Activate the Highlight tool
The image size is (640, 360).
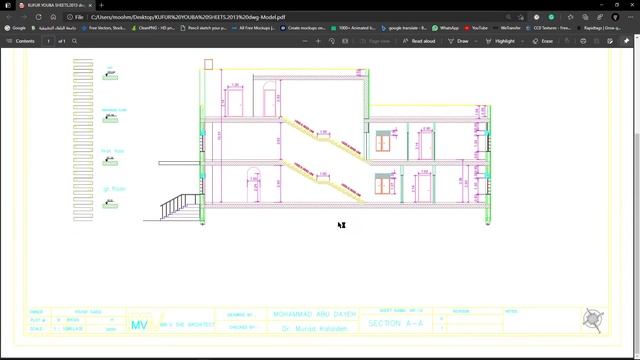point(500,41)
